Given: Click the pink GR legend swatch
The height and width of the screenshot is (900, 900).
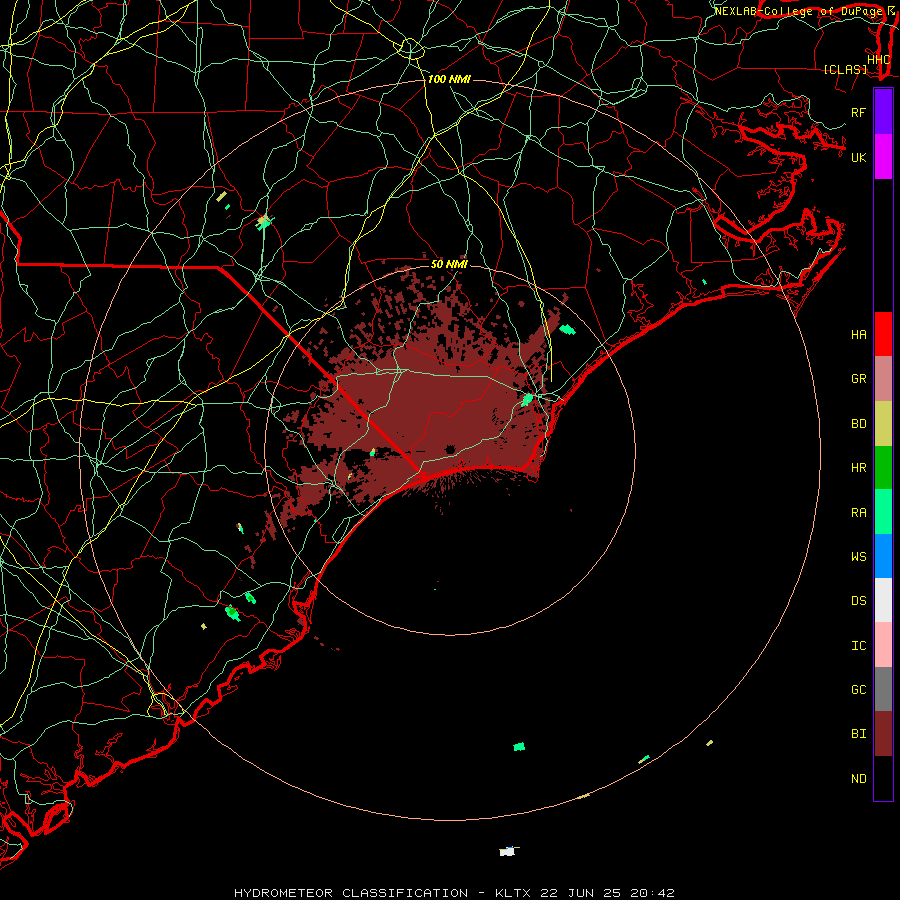Looking at the screenshot, I should (883, 378).
